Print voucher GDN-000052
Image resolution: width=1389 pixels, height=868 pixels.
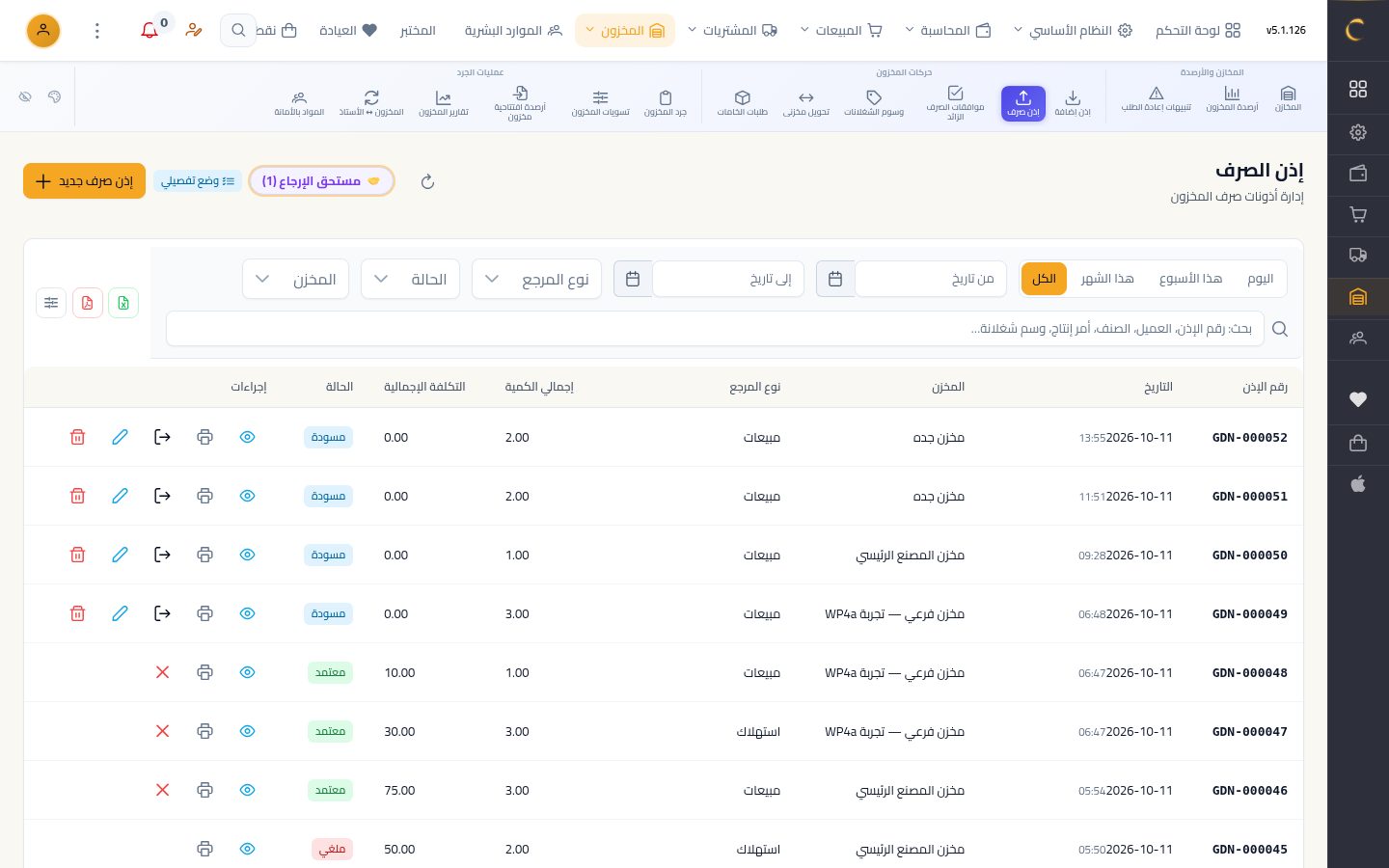tap(204, 437)
